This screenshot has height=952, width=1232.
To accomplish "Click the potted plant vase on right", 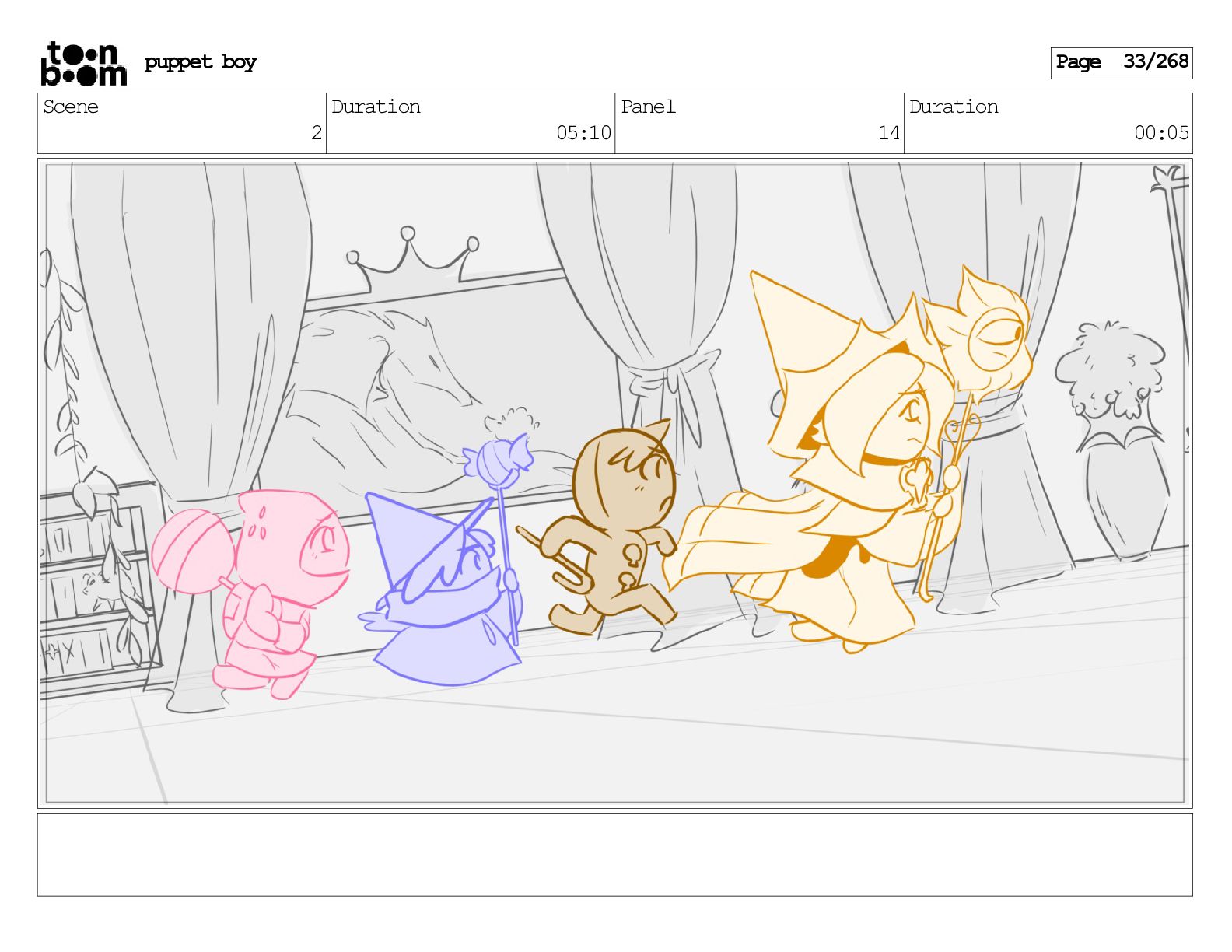I will pos(1112,439).
